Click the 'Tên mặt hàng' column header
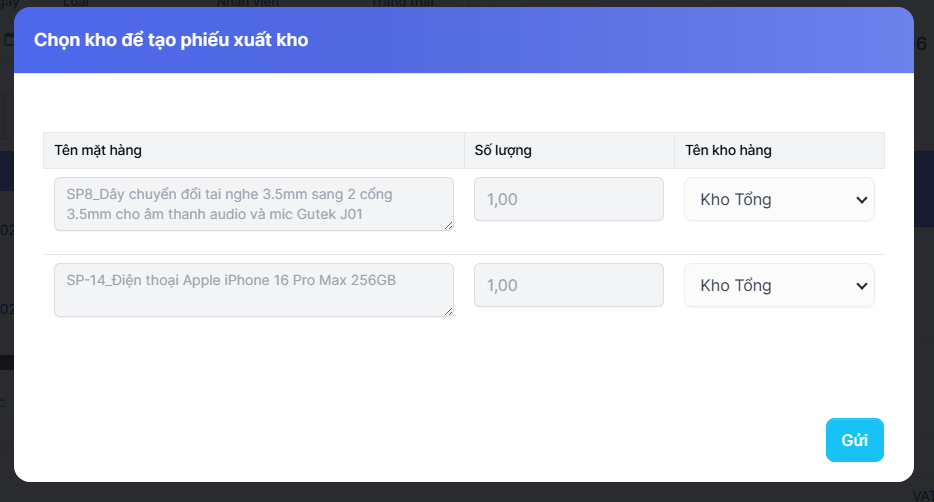934x502 pixels. point(98,151)
